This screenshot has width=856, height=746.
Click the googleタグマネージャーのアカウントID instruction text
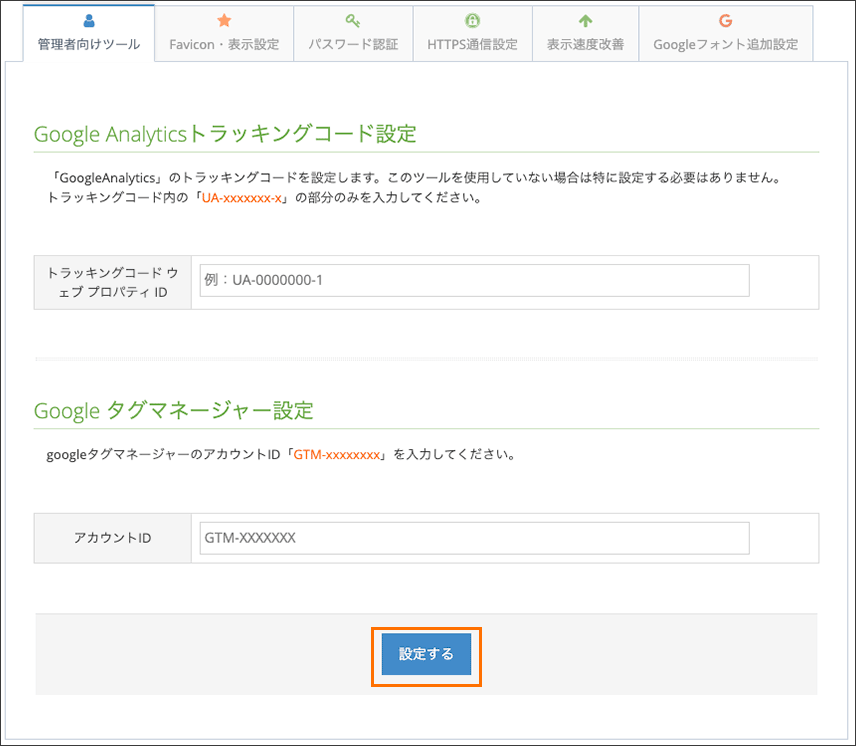point(281,455)
